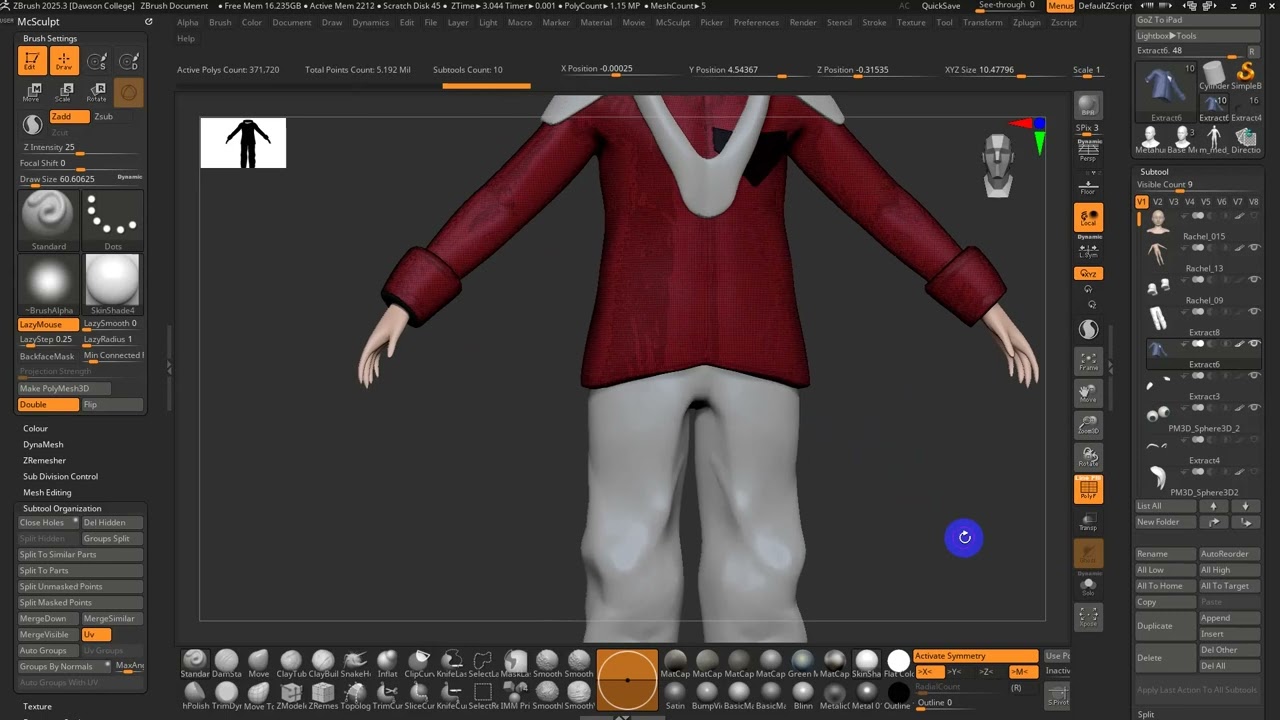Screen dimensions: 1280x720
Task: Click Make PolyMesh3D button
Action: (64, 388)
